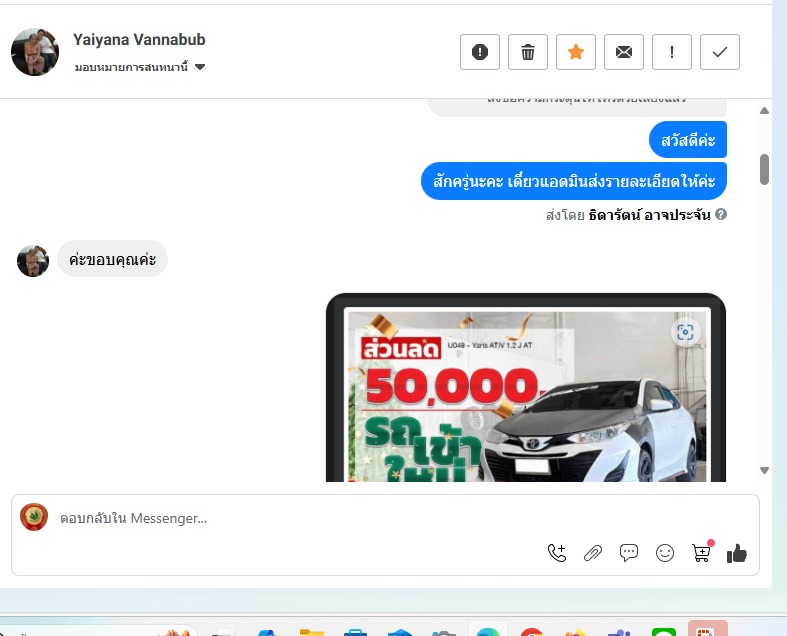Start a call with the phone-plus icon
The width and height of the screenshot is (787, 636).
point(557,553)
